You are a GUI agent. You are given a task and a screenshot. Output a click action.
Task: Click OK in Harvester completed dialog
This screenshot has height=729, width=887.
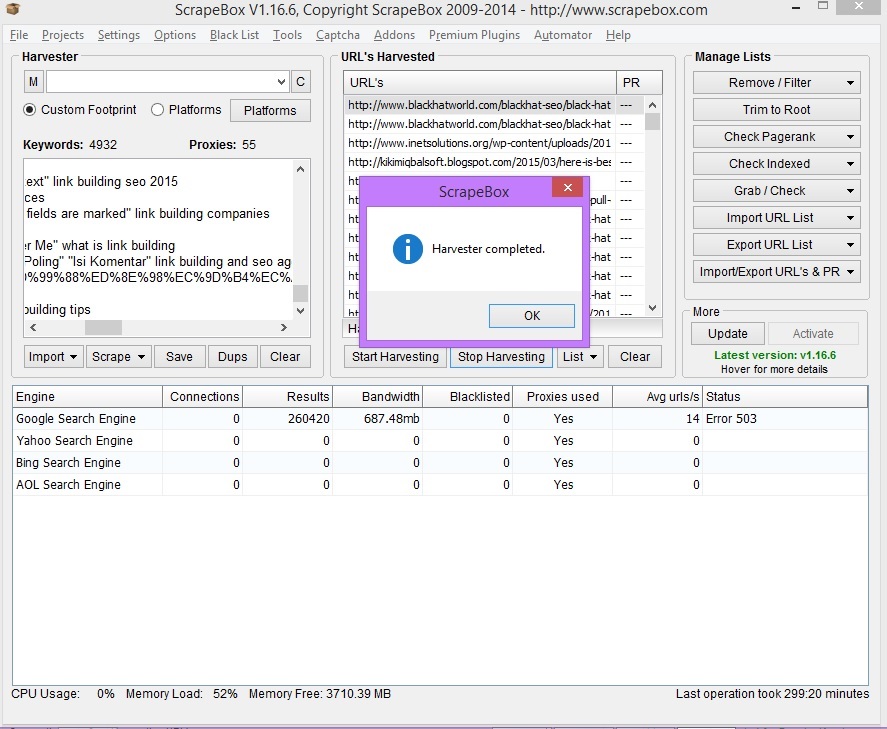coord(532,316)
